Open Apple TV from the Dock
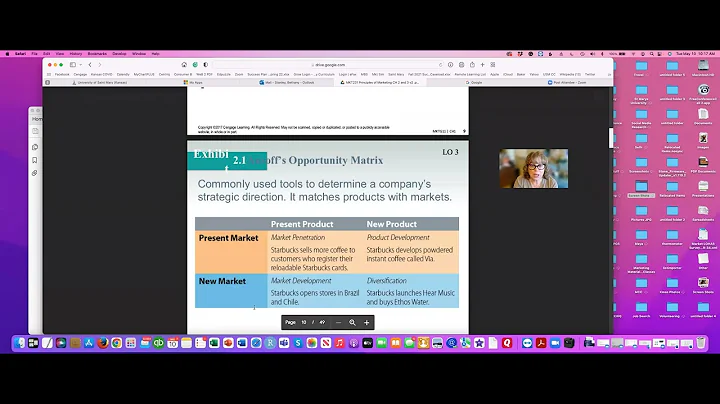 pyautogui.click(x=368, y=343)
